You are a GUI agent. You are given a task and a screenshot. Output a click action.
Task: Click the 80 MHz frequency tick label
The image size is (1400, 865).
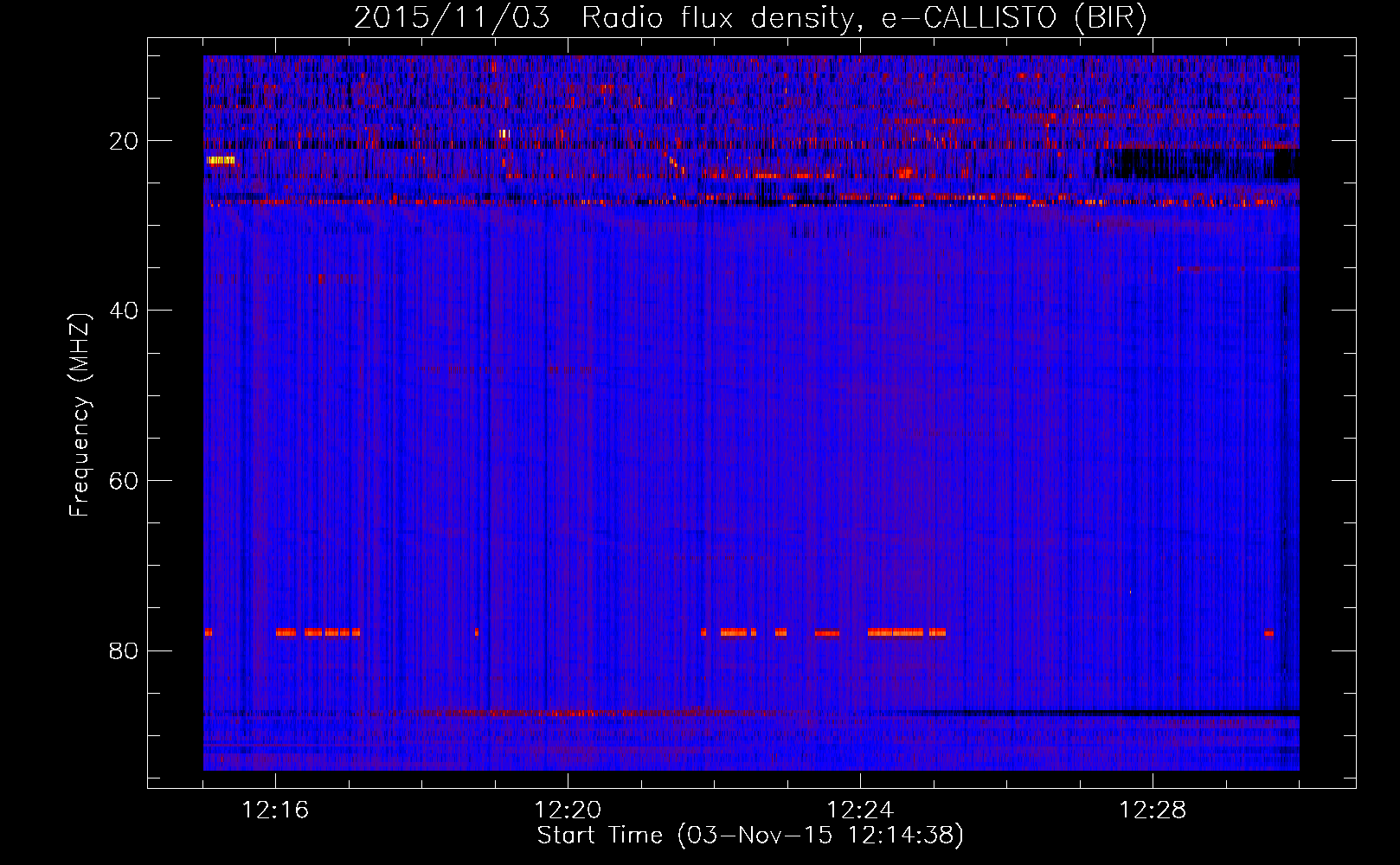[x=125, y=650]
